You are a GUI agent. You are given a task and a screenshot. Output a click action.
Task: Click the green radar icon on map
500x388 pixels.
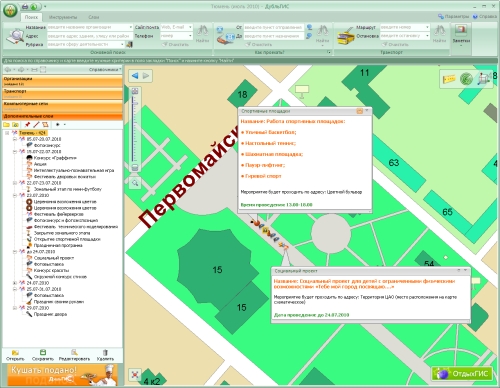coord(466,79)
